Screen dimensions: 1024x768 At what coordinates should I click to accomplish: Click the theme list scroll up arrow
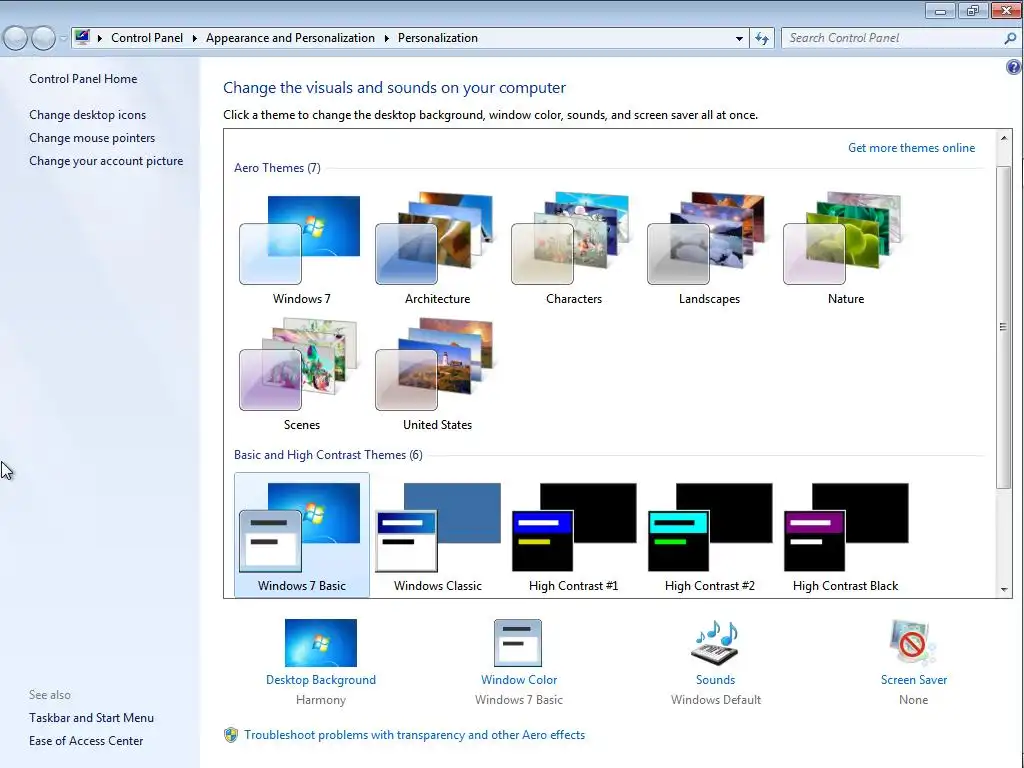(1004, 138)
